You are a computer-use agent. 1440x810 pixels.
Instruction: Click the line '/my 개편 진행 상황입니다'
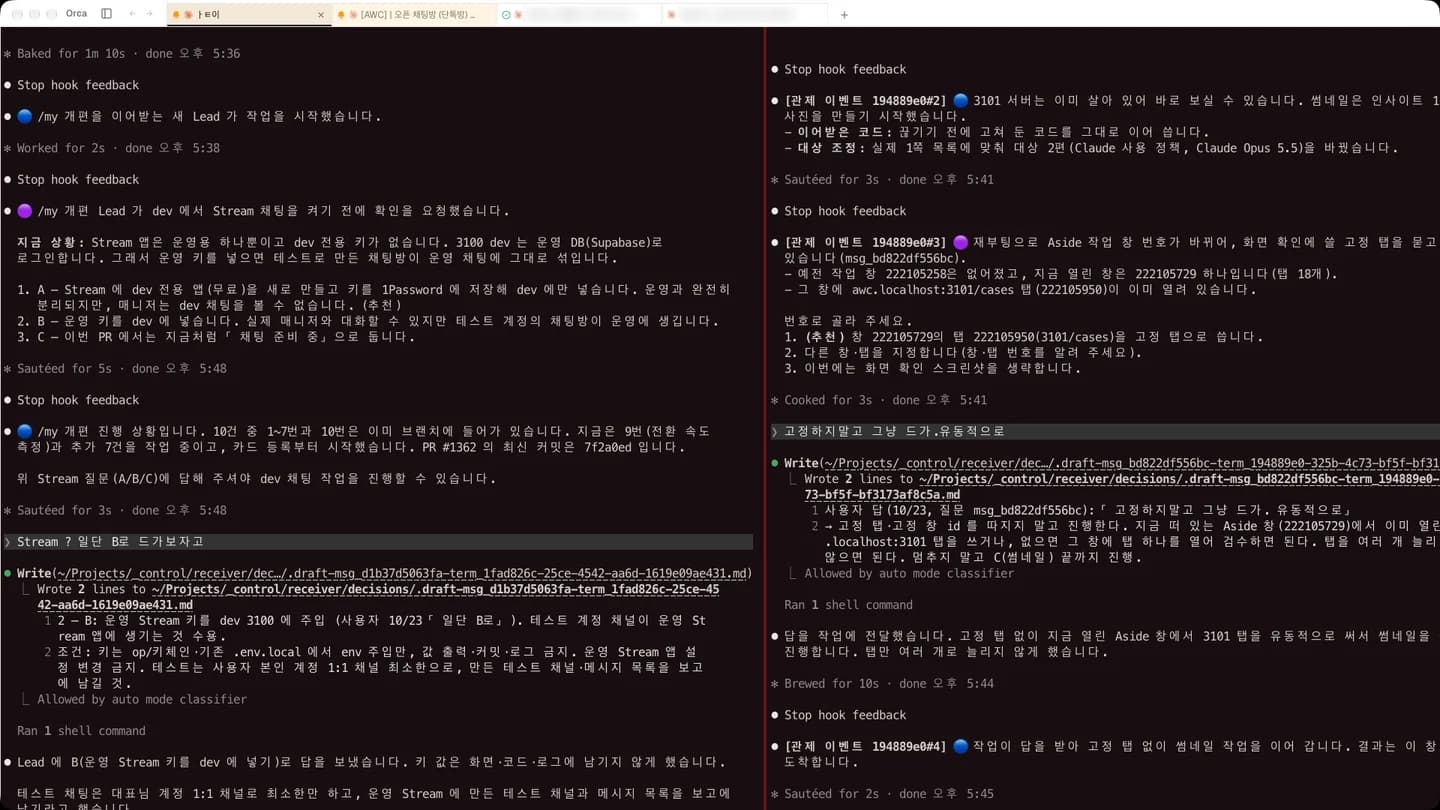(364, 439)
